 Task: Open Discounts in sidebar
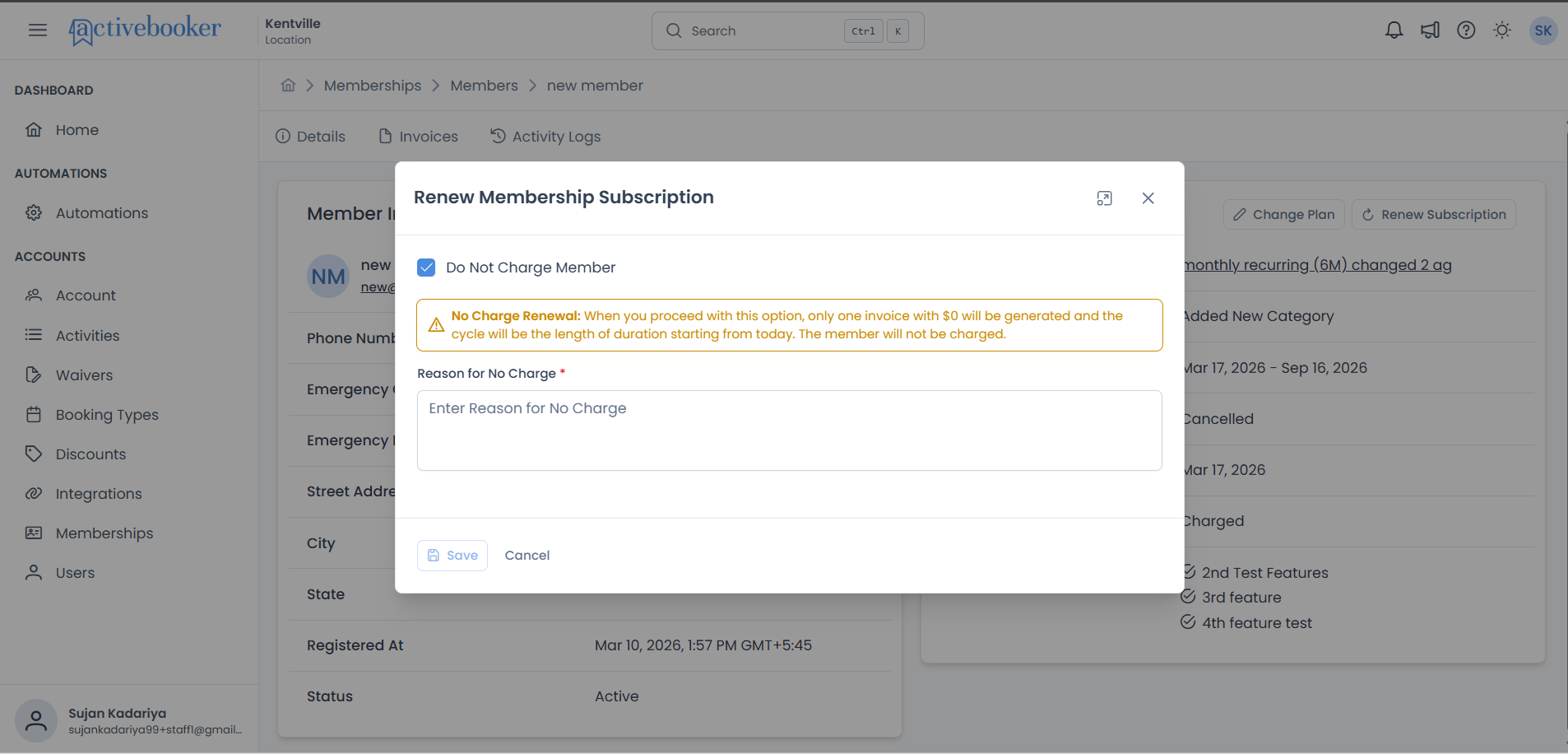(90, 454)
